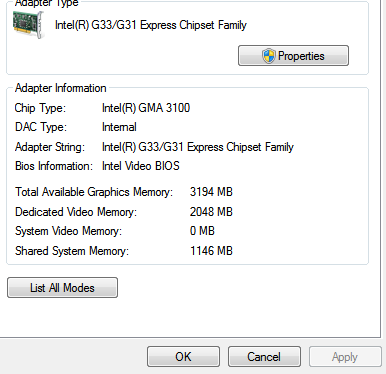Click the greyed-out Apply button
This screenshot has width=386, height=374.
345,357
